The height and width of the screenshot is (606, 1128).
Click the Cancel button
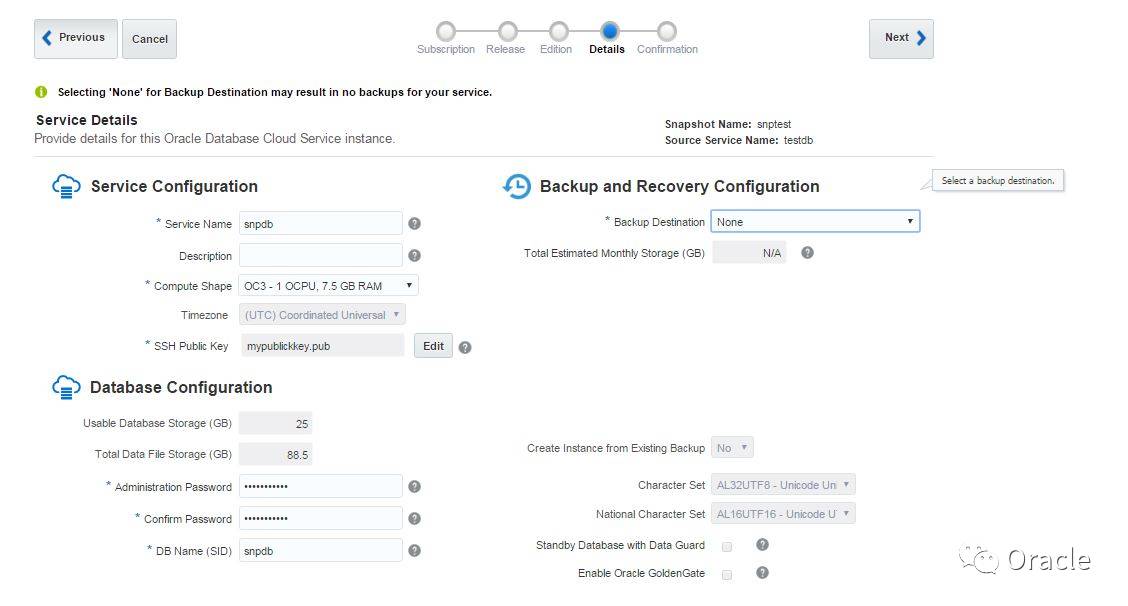click(x=150, y=39)
